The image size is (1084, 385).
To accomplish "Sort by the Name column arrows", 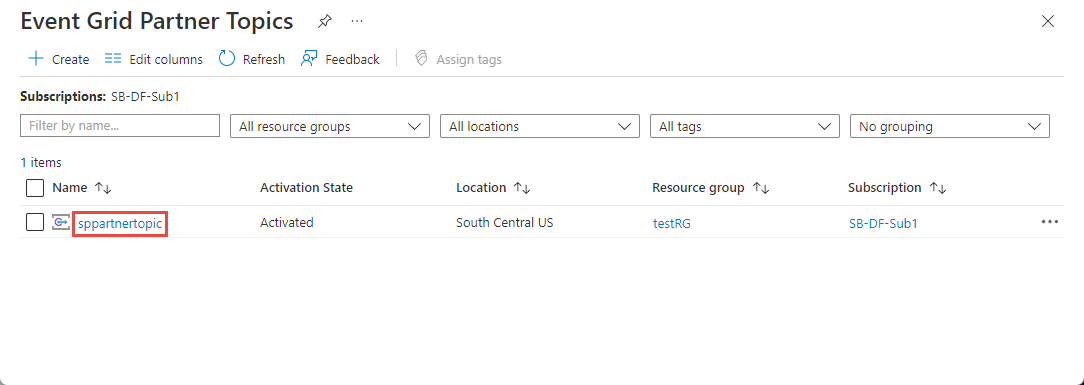I will pyautogui.click(x=103, y=188).
